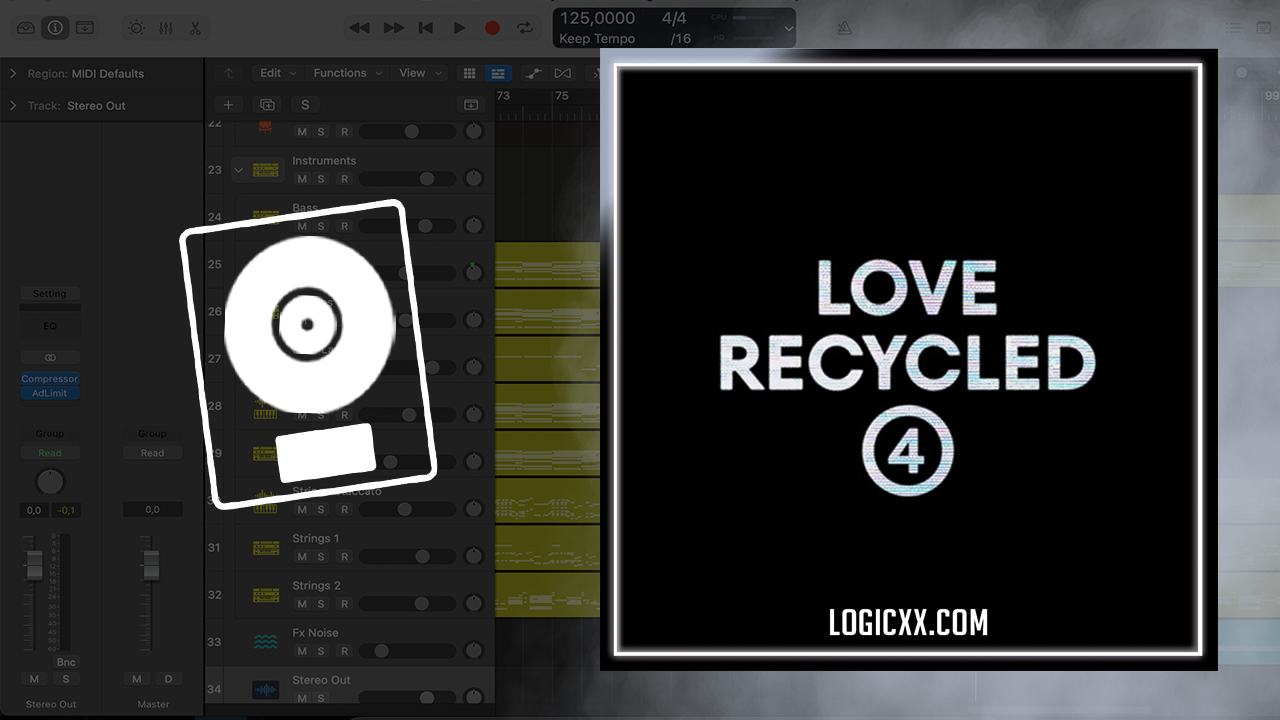
Task: Mute the Instruments track
Action: point(302,179)
